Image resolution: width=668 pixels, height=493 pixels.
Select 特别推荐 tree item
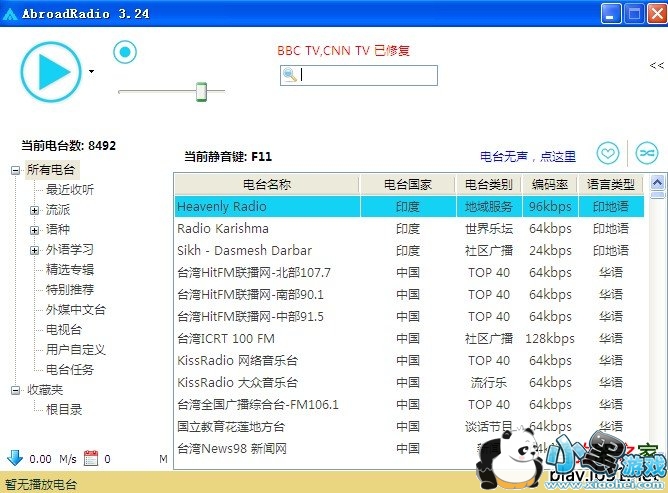[70, 290]
